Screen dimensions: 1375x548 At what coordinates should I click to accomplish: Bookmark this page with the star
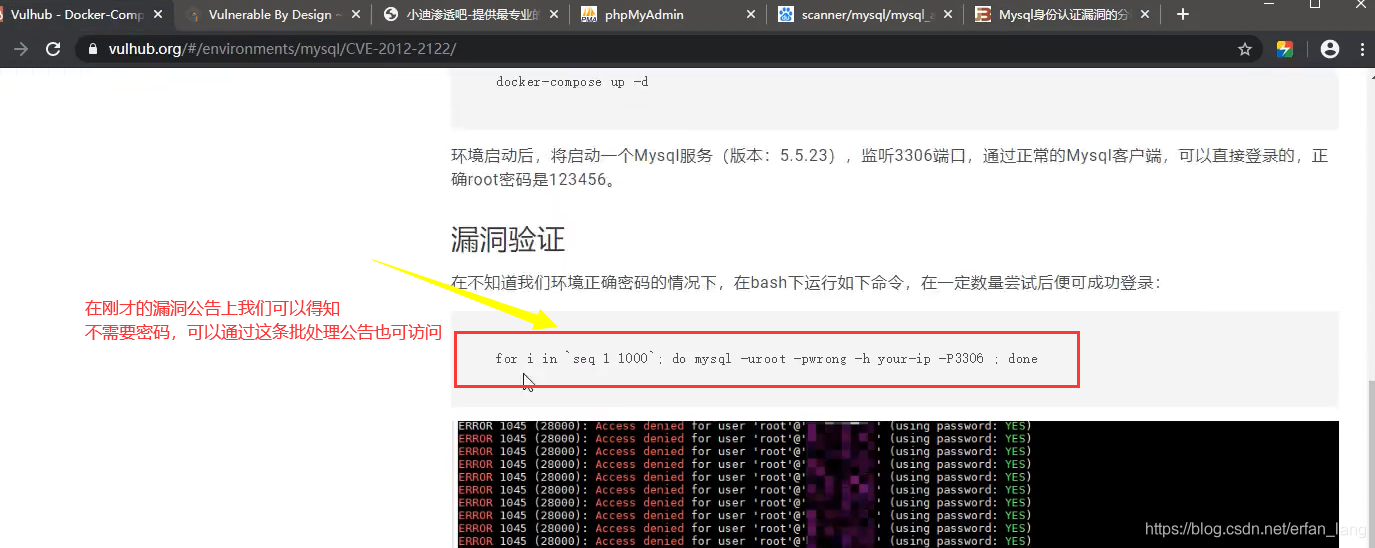pyautogui.click(x=1245, y=49)
